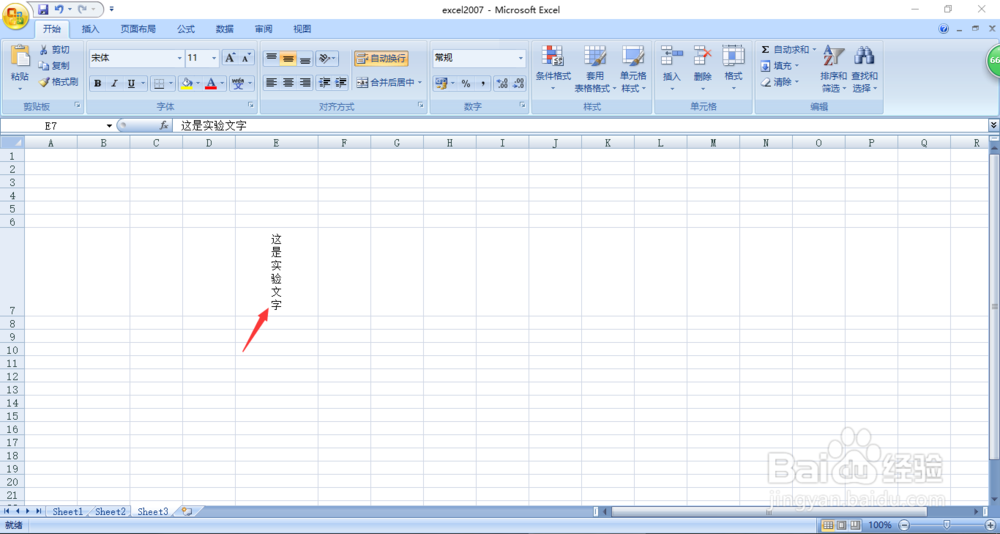Set middle vertical alignment
Image resolution: width=1000 pixels, height=534 pixels.
[288, 59]
